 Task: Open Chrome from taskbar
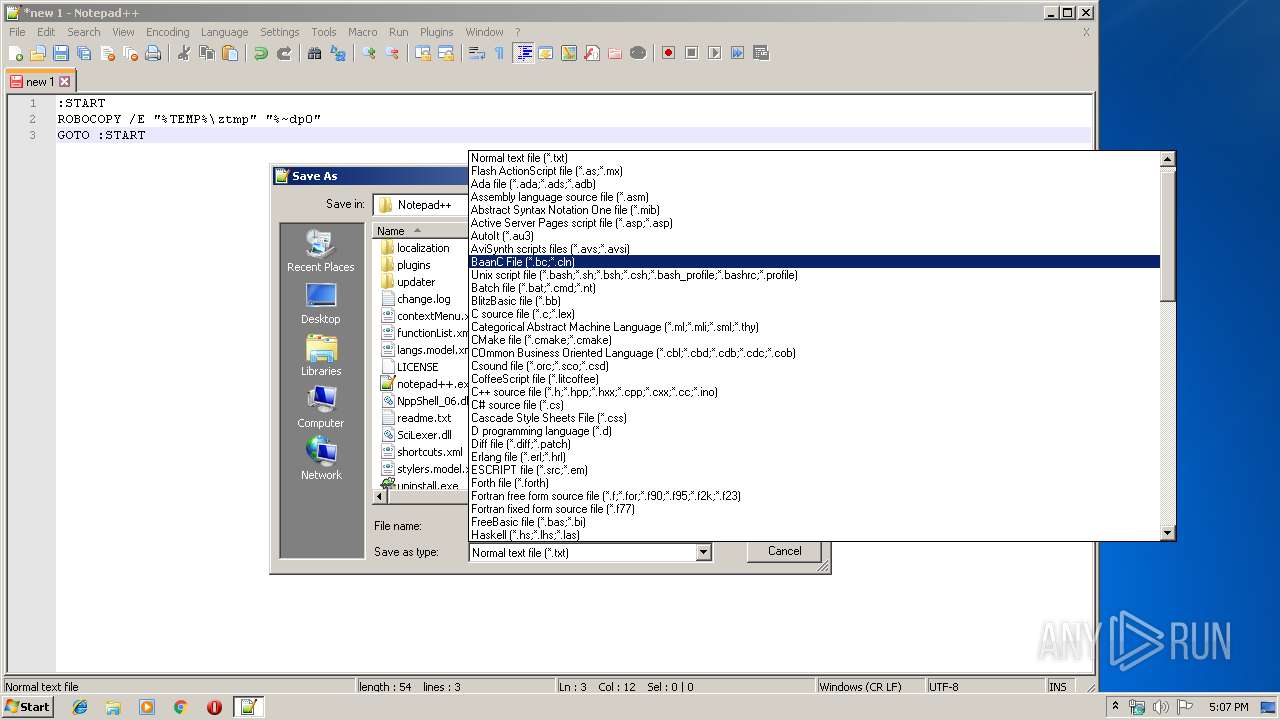pyautogui.click(x=180, y=707)
